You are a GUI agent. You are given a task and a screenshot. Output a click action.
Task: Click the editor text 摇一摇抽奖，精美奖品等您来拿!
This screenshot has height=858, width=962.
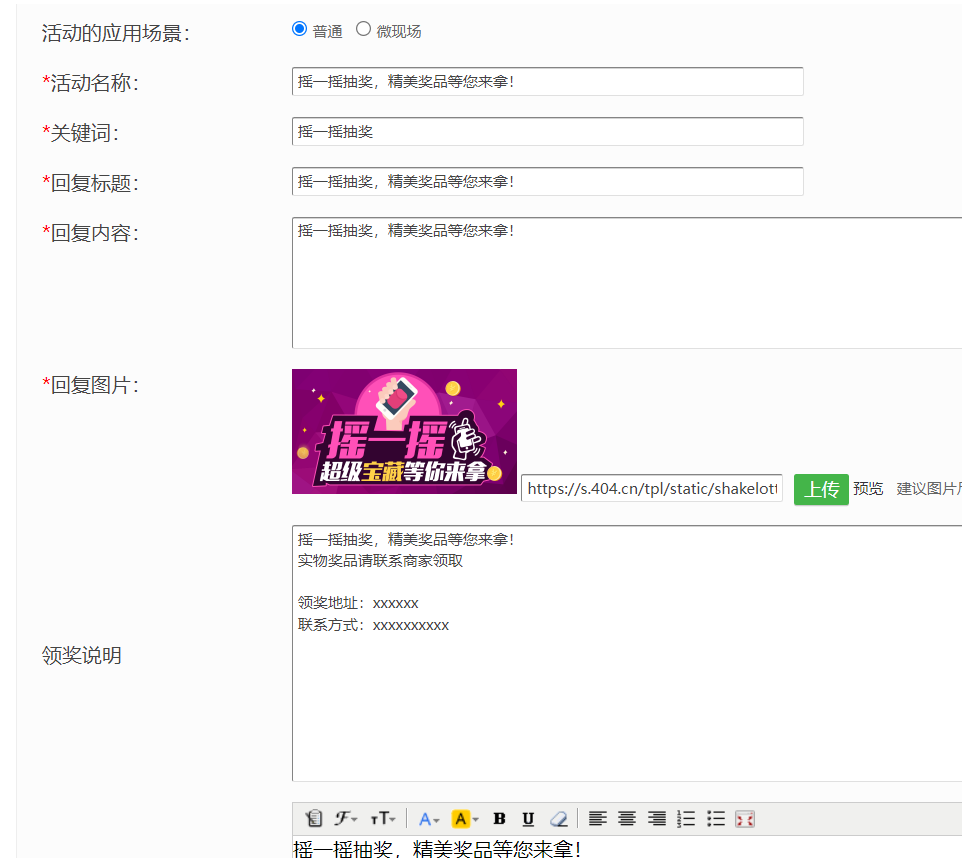437,849
